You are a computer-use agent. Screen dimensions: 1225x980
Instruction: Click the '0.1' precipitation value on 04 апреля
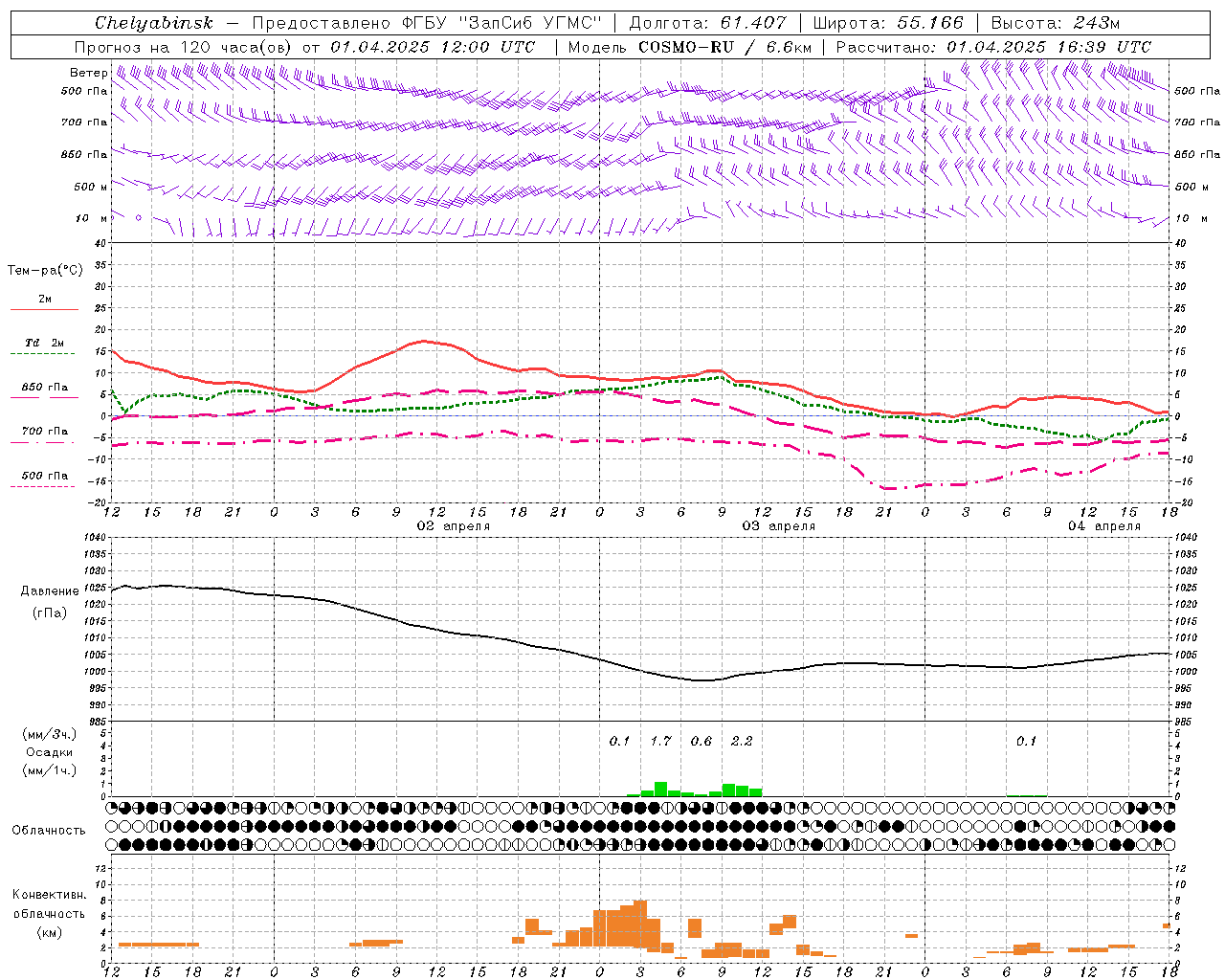point(1026,741)
